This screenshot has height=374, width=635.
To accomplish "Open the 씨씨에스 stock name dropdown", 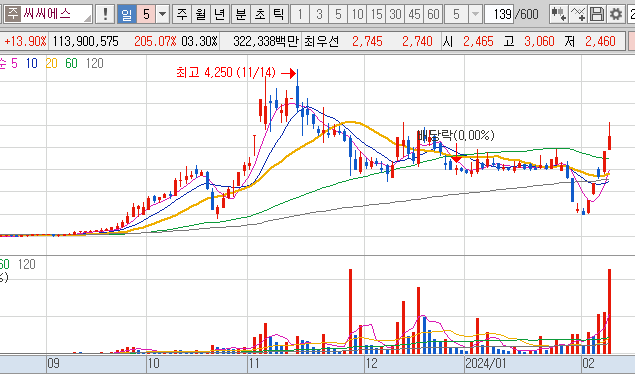I will coord(87,18).
